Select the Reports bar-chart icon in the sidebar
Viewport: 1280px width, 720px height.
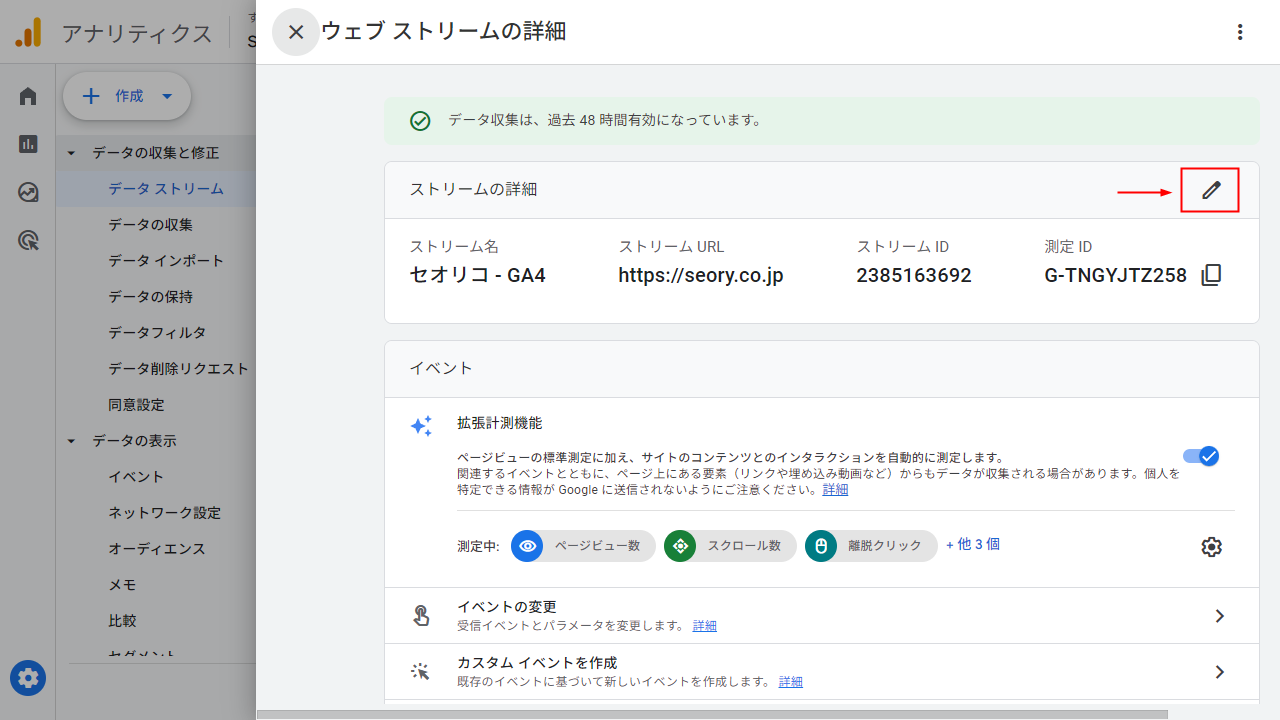(27, 144)
